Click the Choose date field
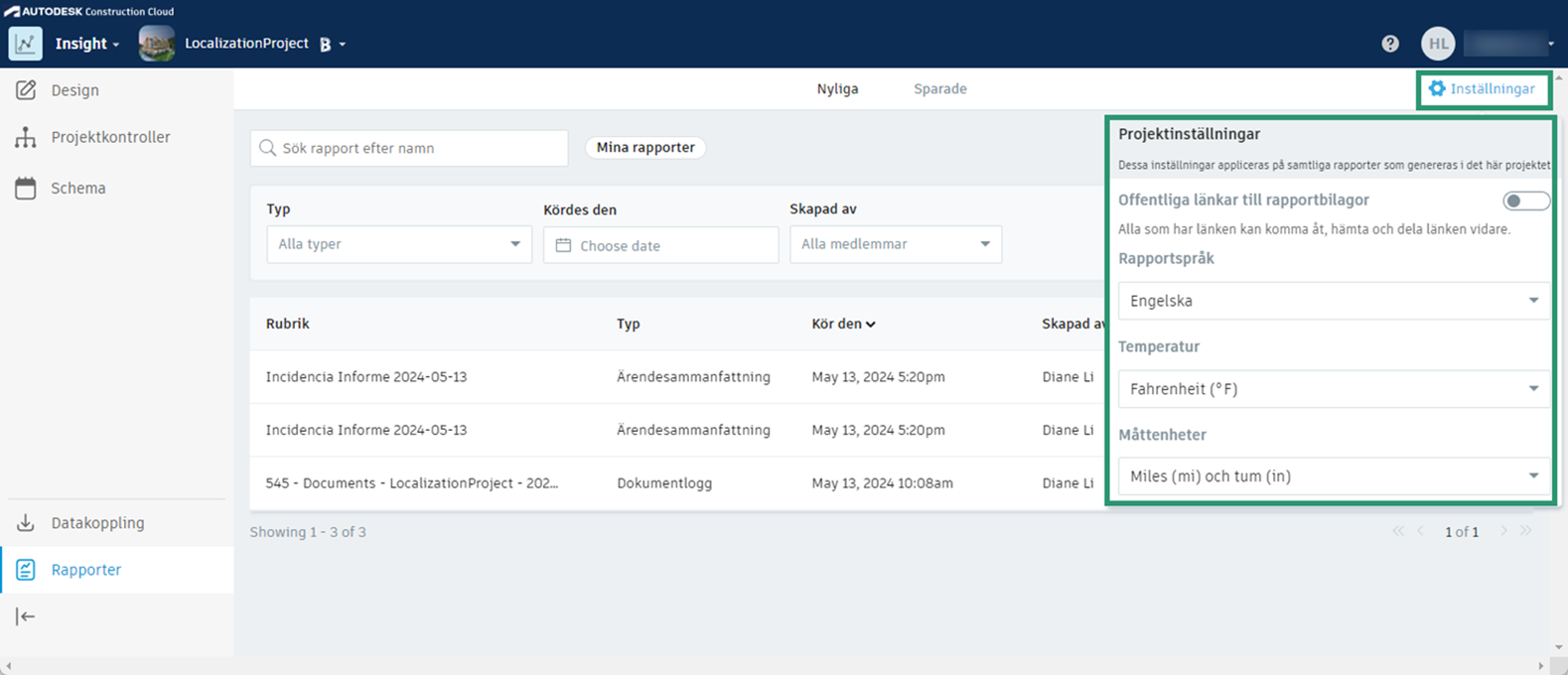Screen dimensions: 1568x675 coord(660,245)
